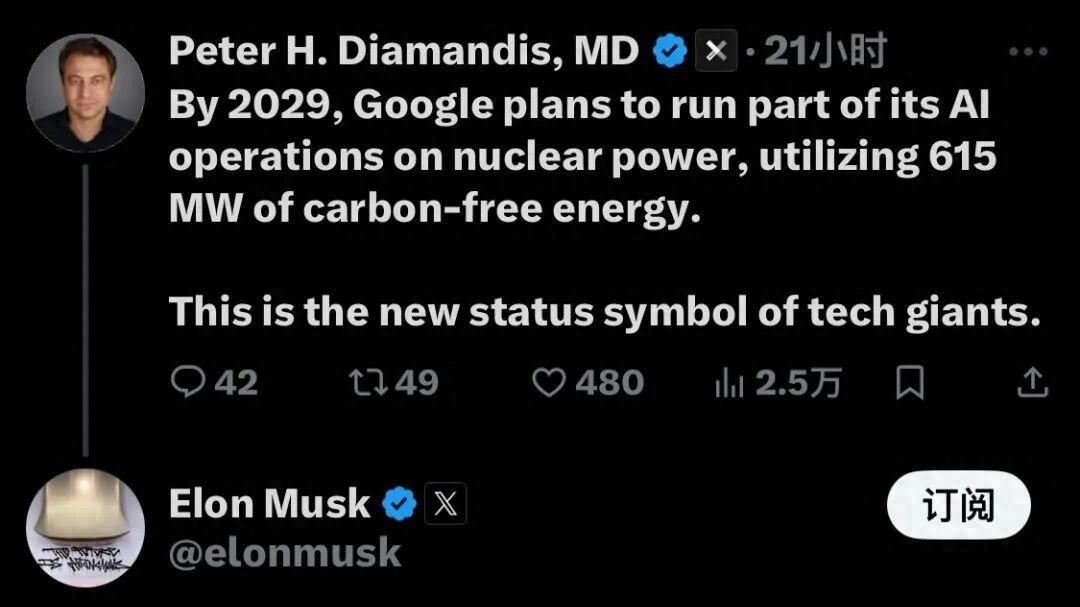This screenshot has width=1080, height=607.
Task: Open the Elon Musk display name link
Action: click(269, 504)
